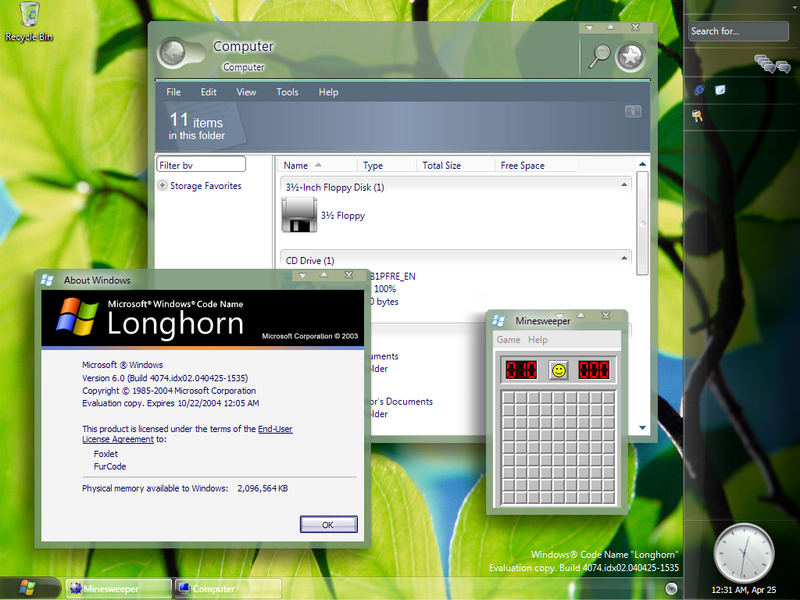Viewport: 800px width, 600px height.
Task: Click the sidebar Search for field
Action: click(738, 31)
